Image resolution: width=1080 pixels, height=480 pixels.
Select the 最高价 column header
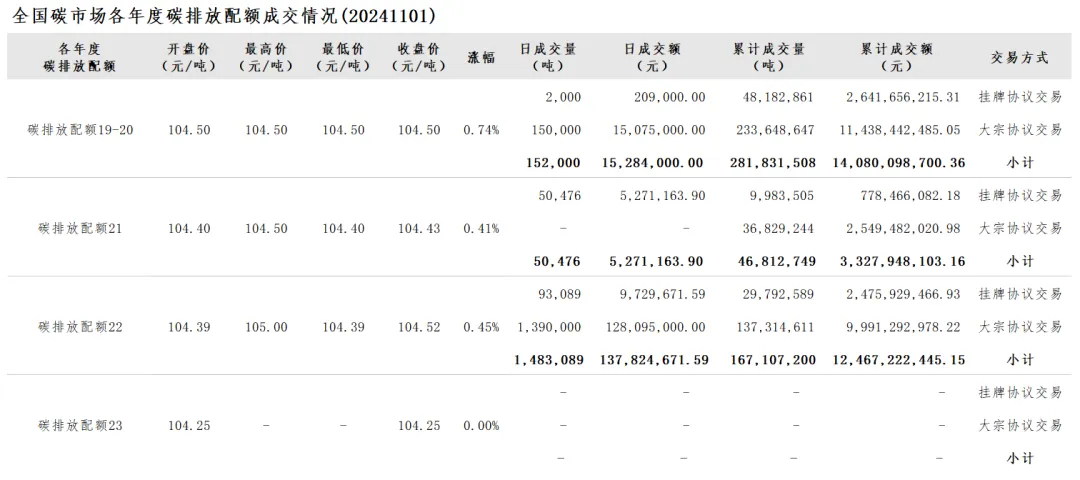tap(266, 57)
